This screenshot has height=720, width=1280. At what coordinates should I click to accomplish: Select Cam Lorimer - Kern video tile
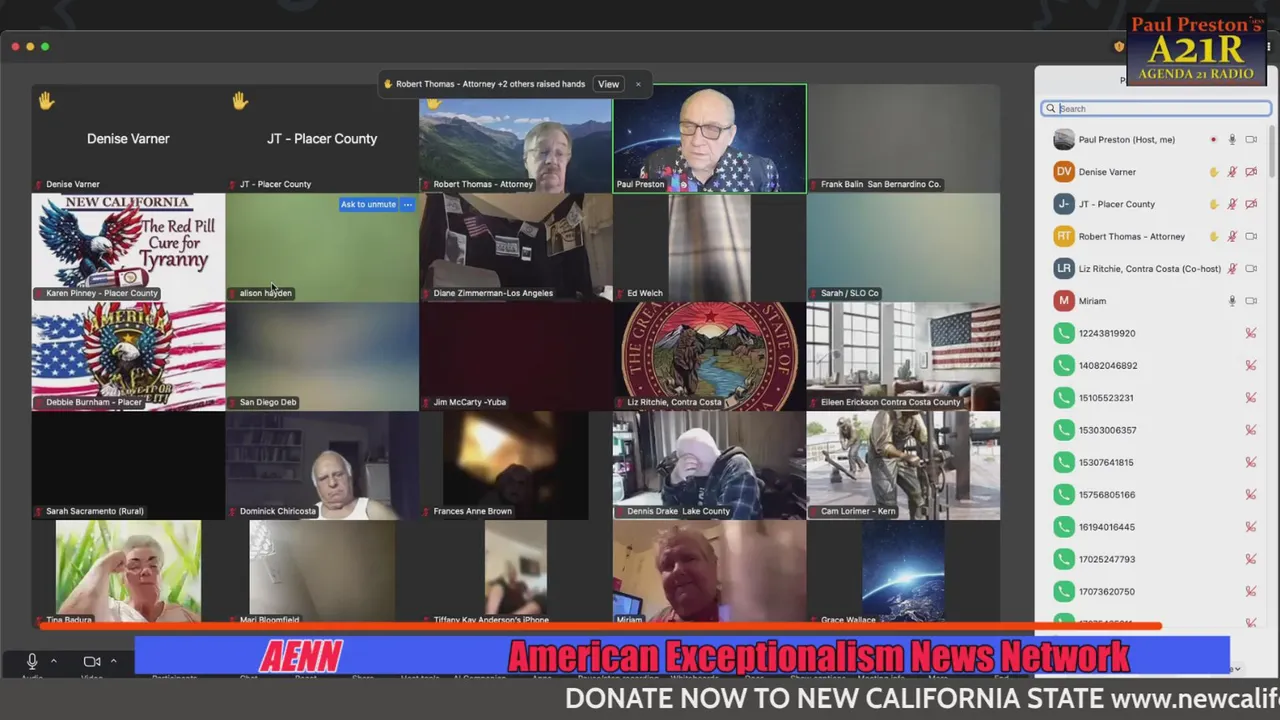(903, 465)
